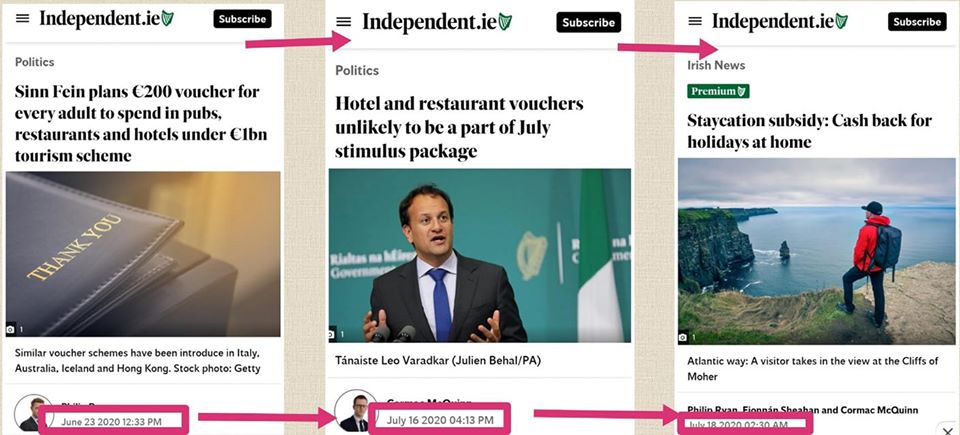Click the Premium badge

[x=718, y=91]
